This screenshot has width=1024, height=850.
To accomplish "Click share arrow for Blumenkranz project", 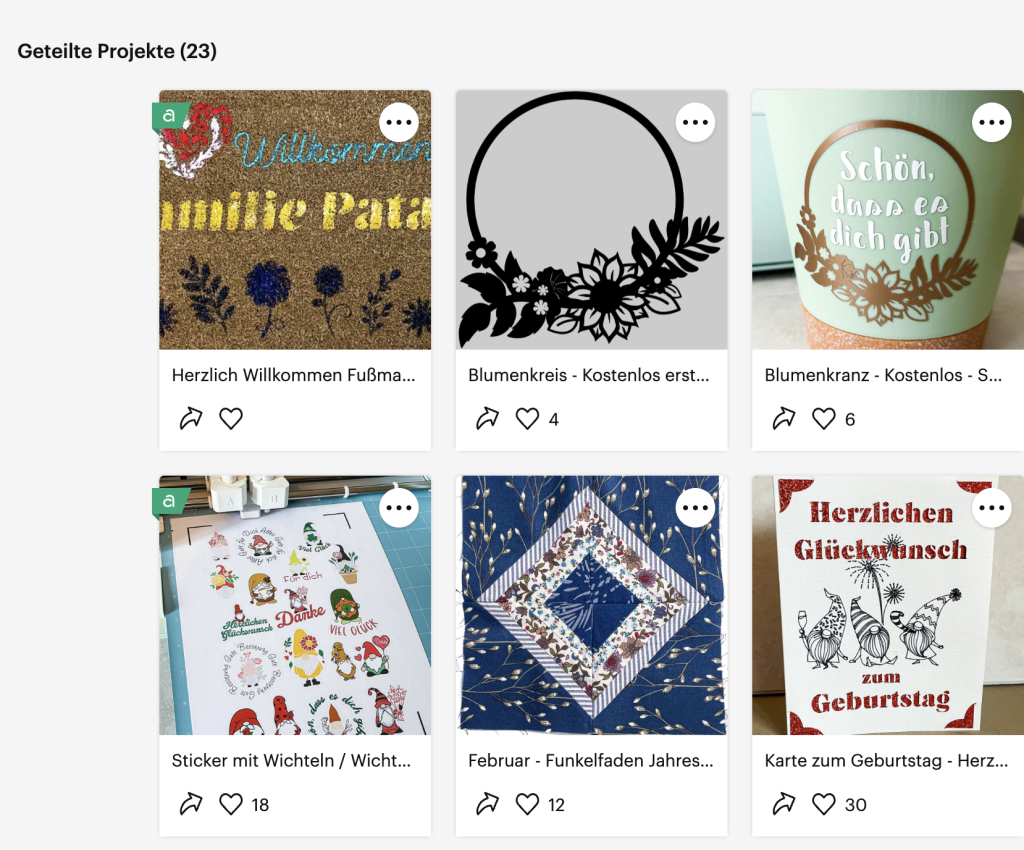I will (783, 419).
